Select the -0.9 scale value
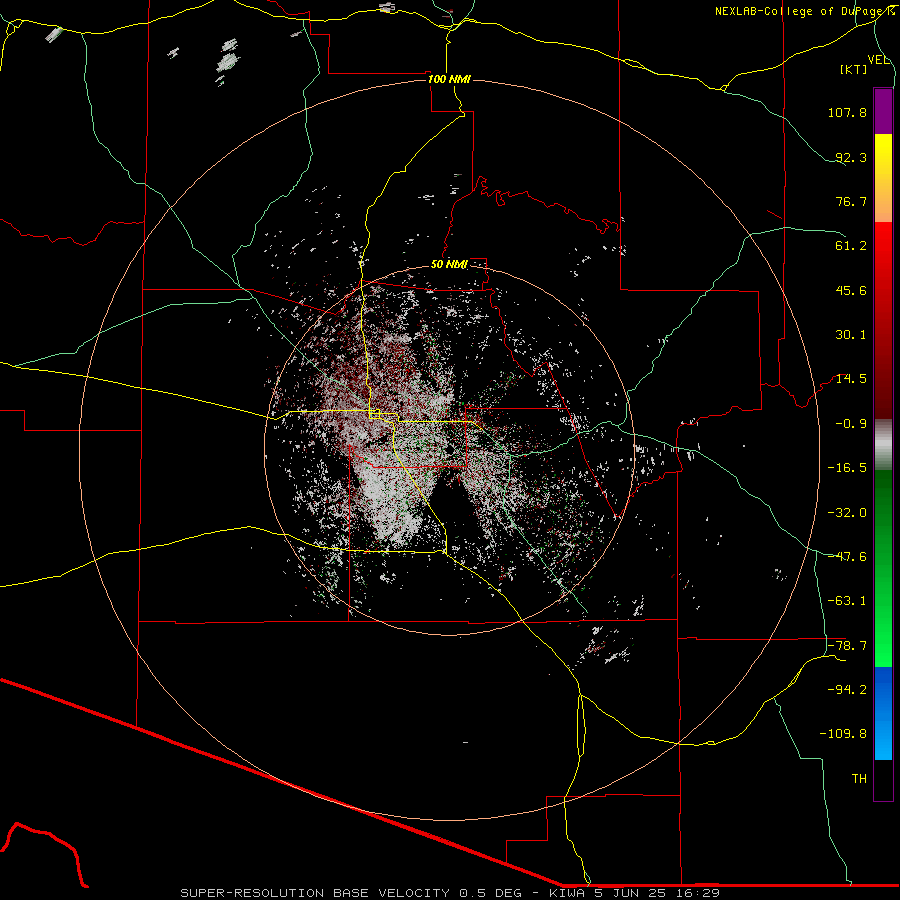This screenshot has width=900, height=900. click(x=851, y=424)
